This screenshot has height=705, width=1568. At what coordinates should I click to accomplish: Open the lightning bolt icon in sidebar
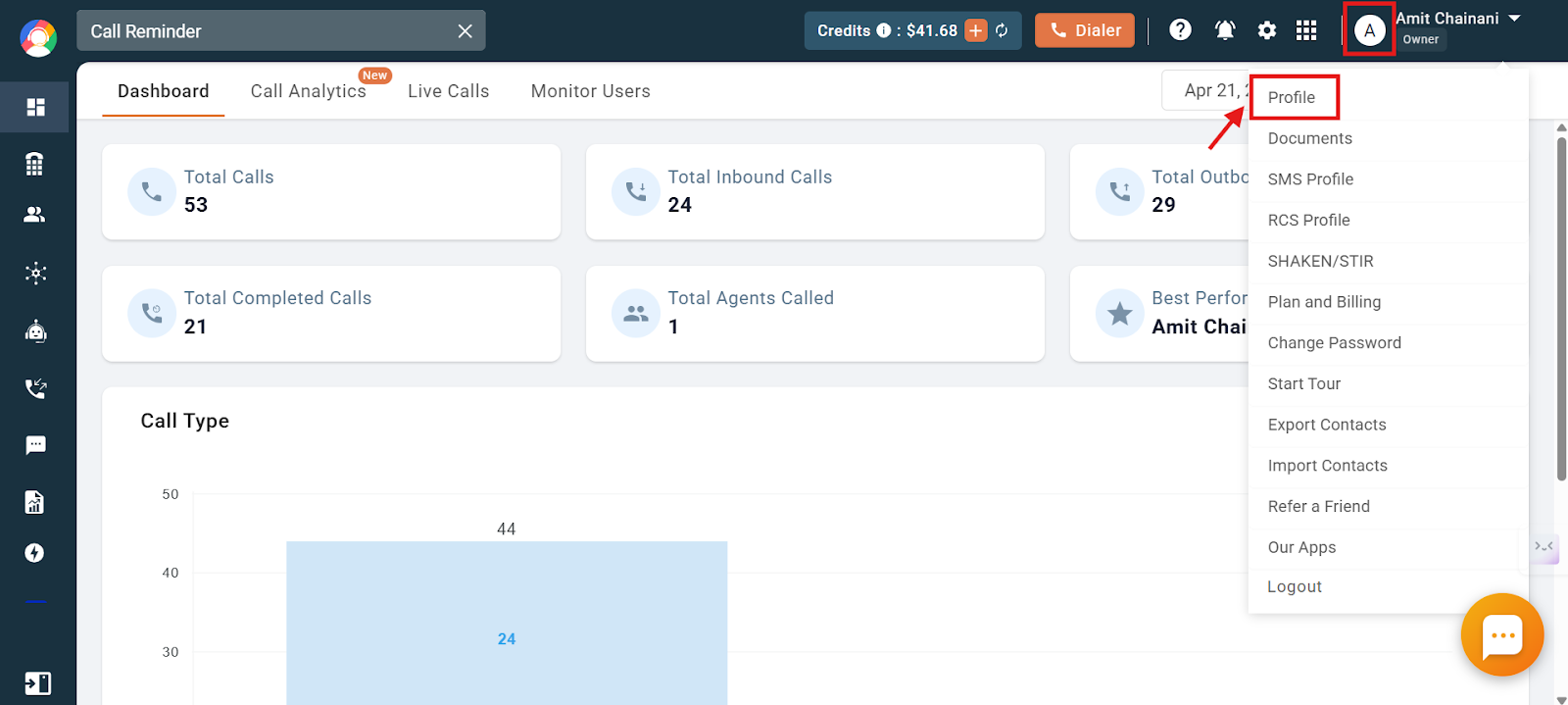(35, 553)
